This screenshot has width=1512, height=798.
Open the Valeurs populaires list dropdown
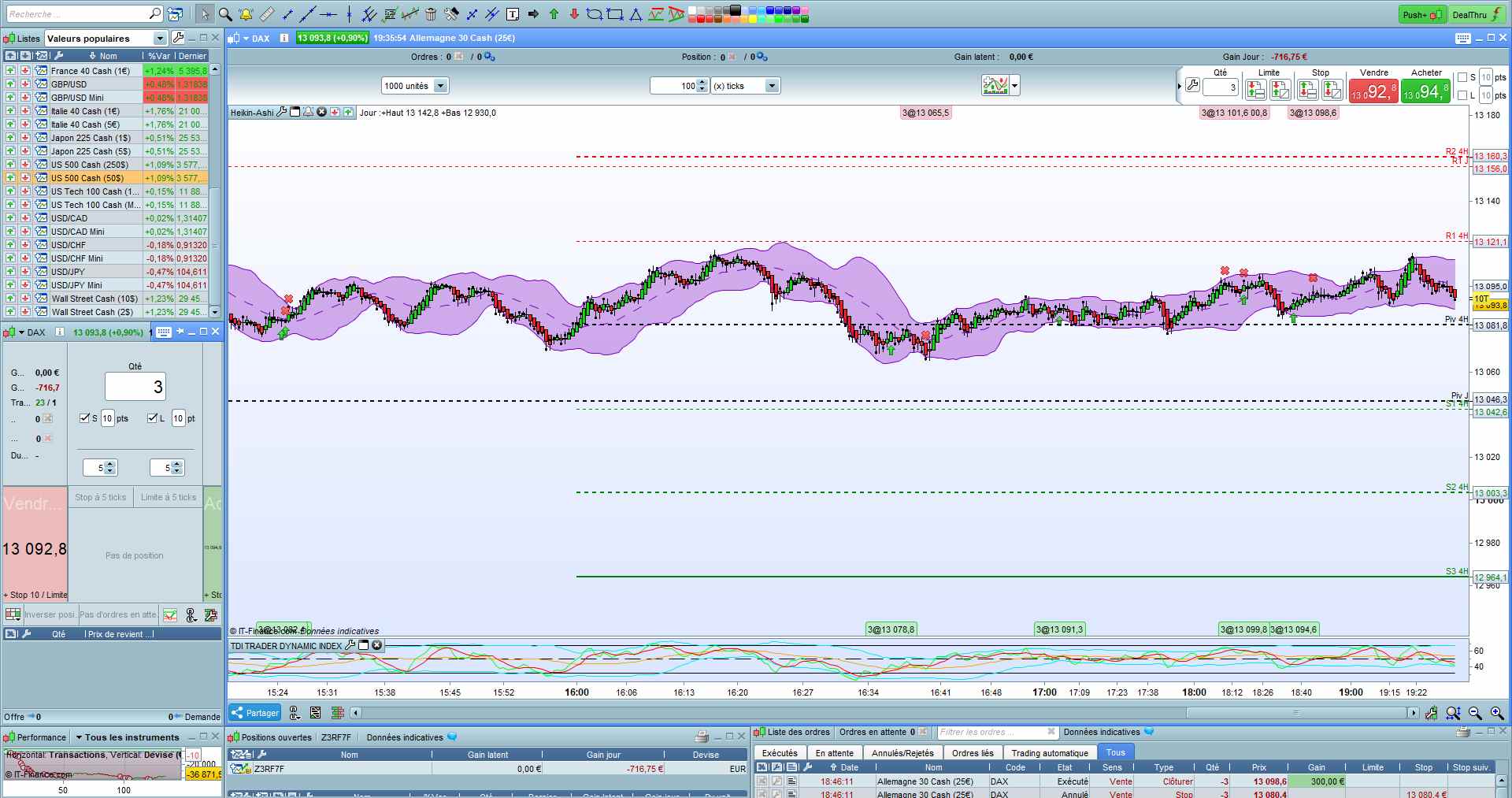[x=160, y=39]
